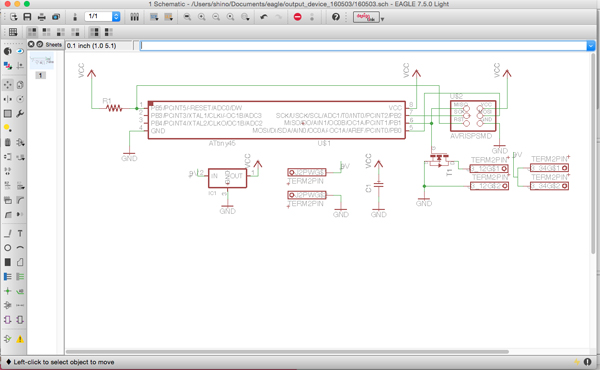Screen dimensions: 600x370
Task: Click the Redo arrow
Action: (x=278, y=17)
